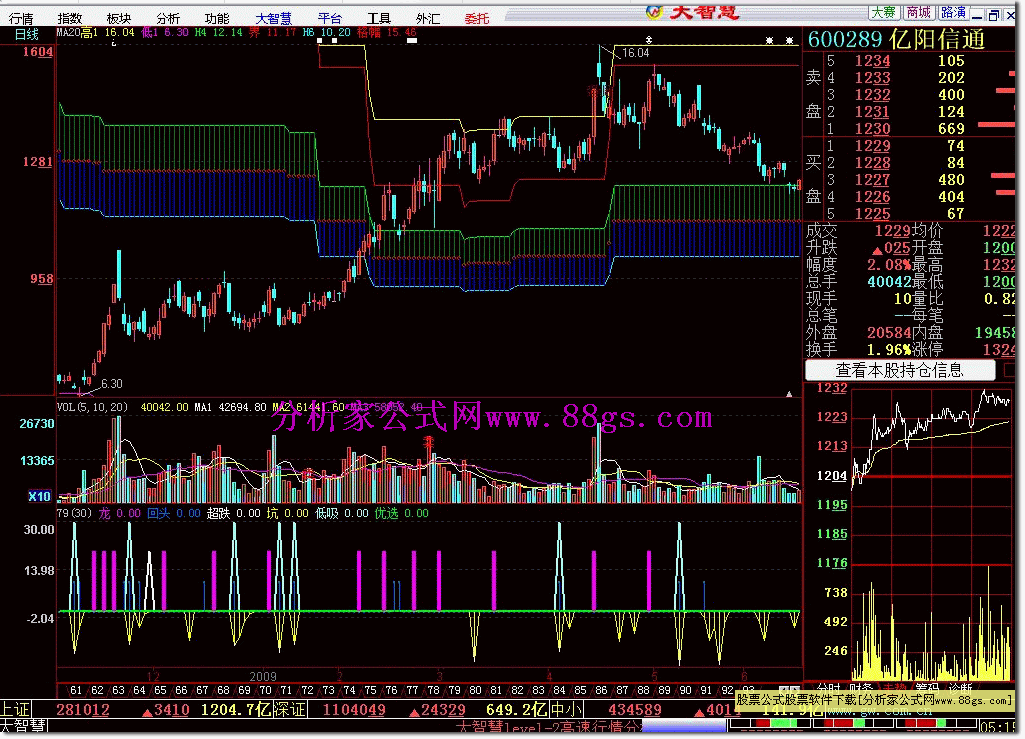
Task: Click the 958 price axis label
Action: 41,279
